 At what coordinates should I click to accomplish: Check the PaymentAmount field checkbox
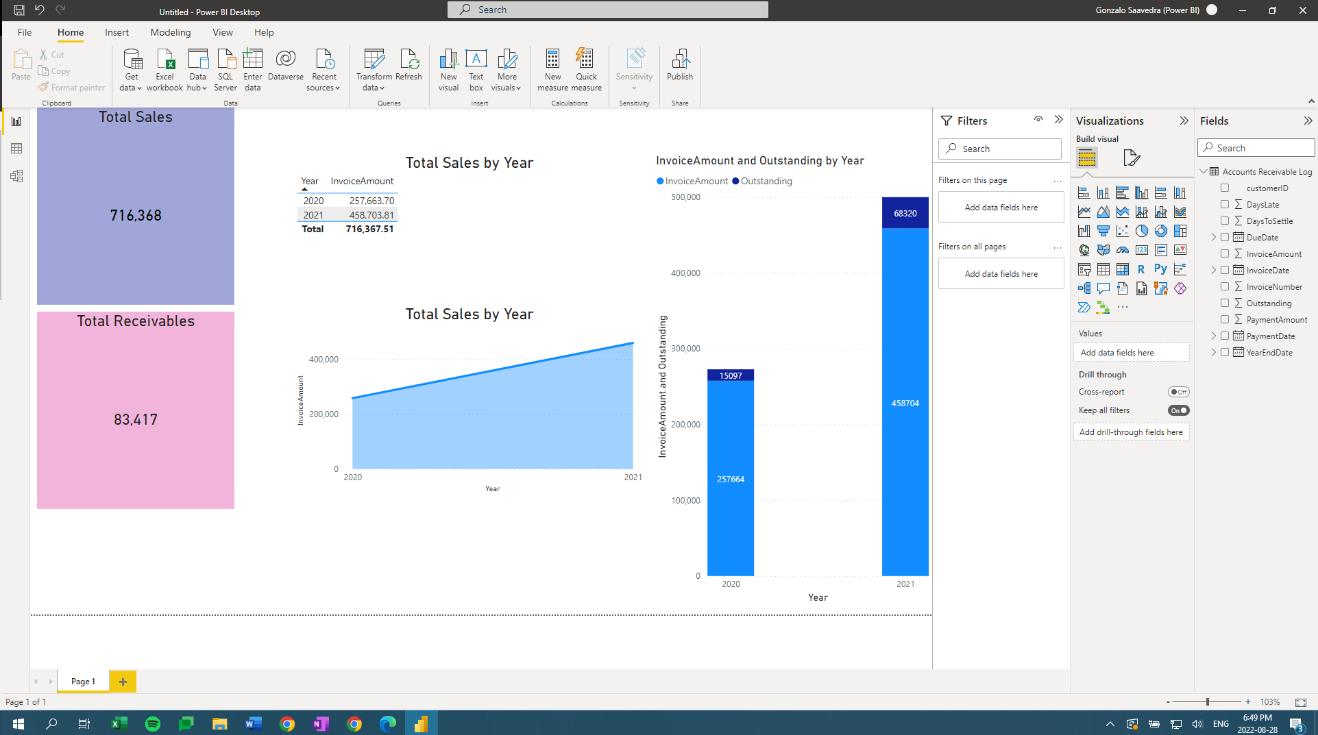(1224, 320)
